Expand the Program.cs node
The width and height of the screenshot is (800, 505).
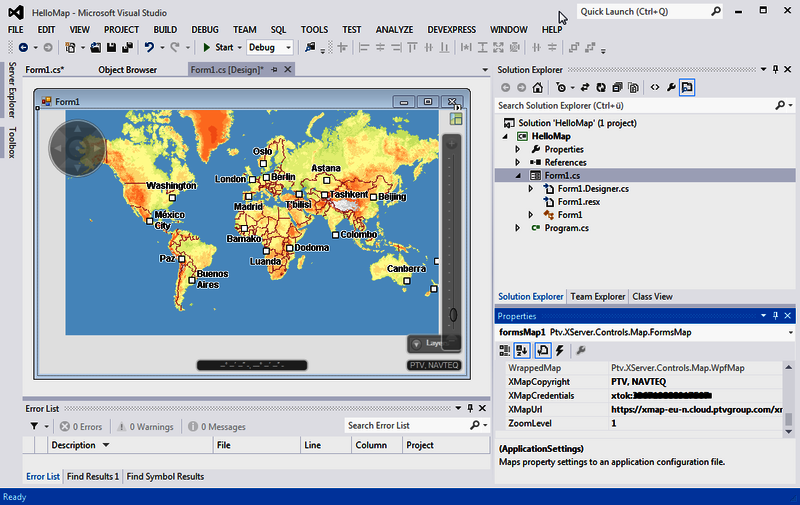(x=518, y=228)
